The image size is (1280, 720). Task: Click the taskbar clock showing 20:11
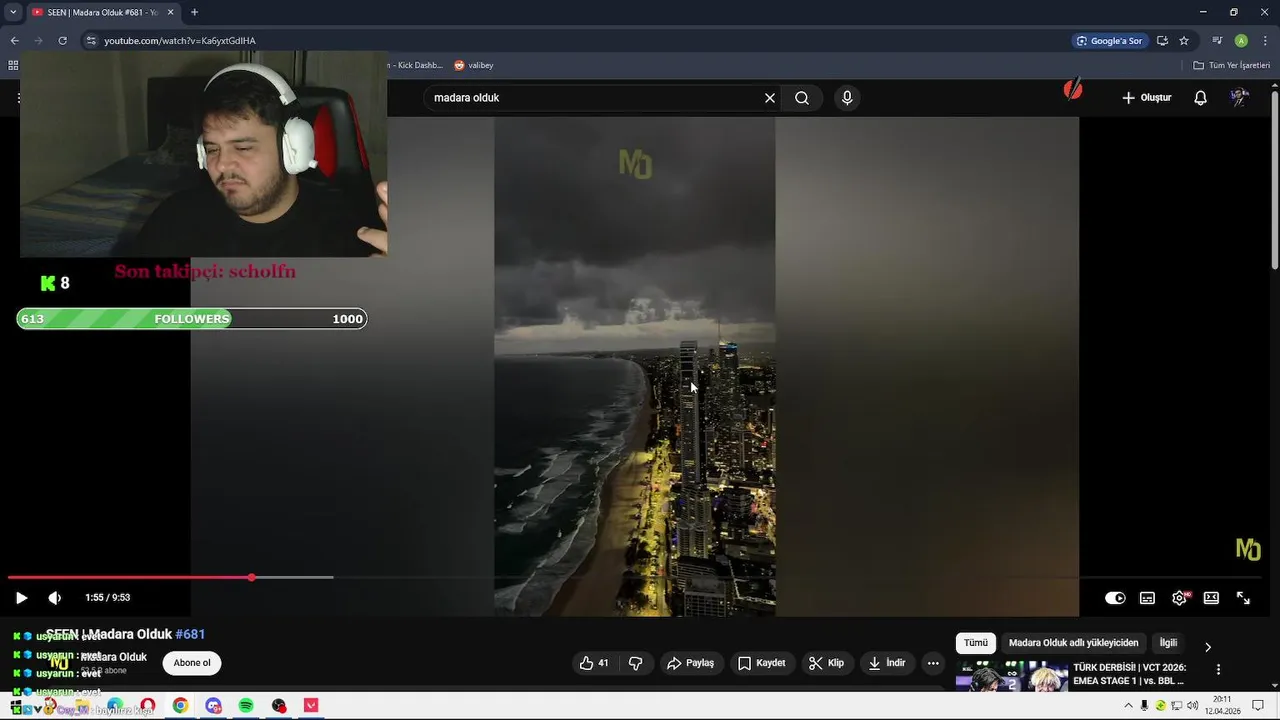click(1222, 705)
